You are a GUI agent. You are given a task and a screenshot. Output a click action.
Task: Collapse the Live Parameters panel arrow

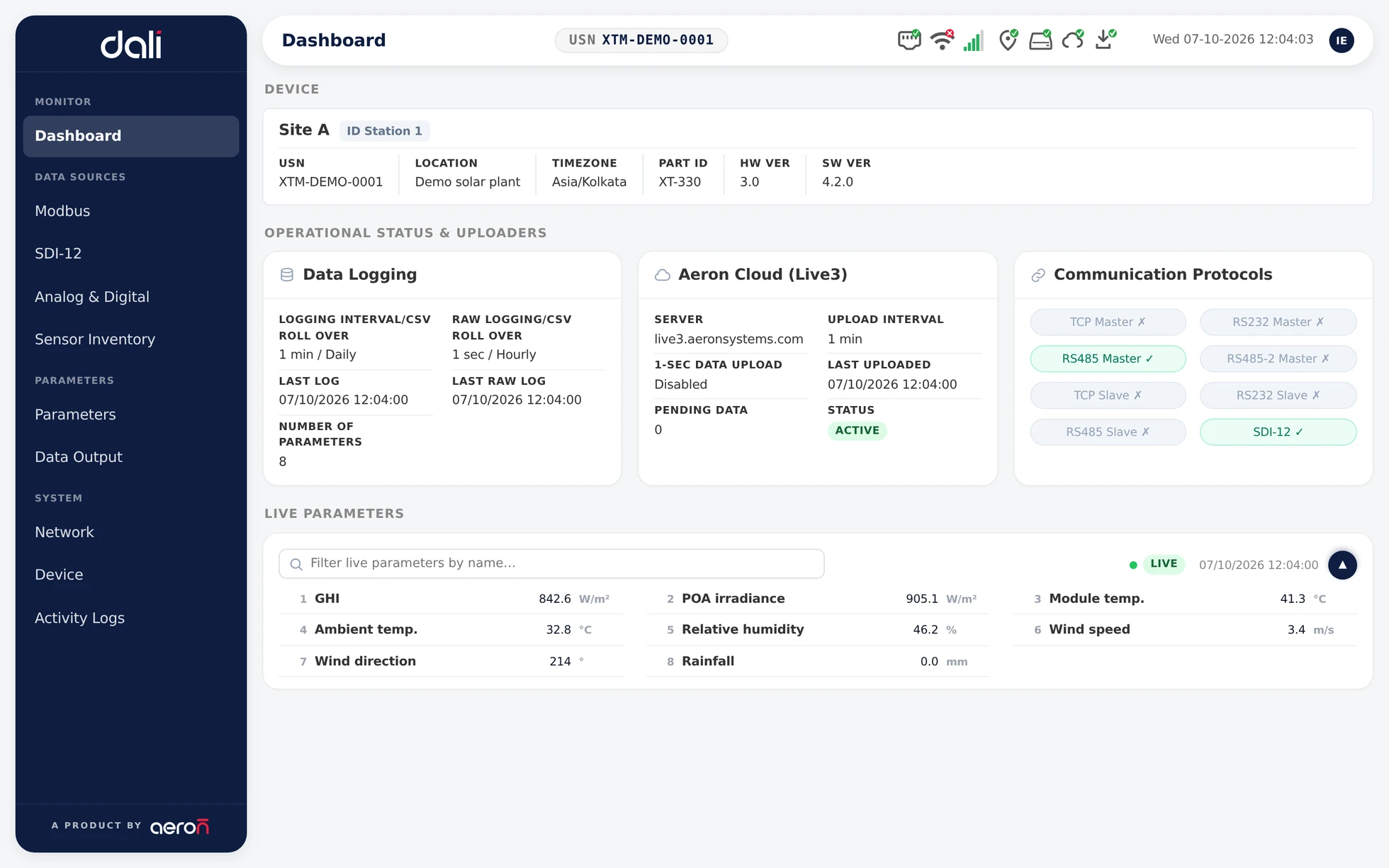click(1342, 565)
